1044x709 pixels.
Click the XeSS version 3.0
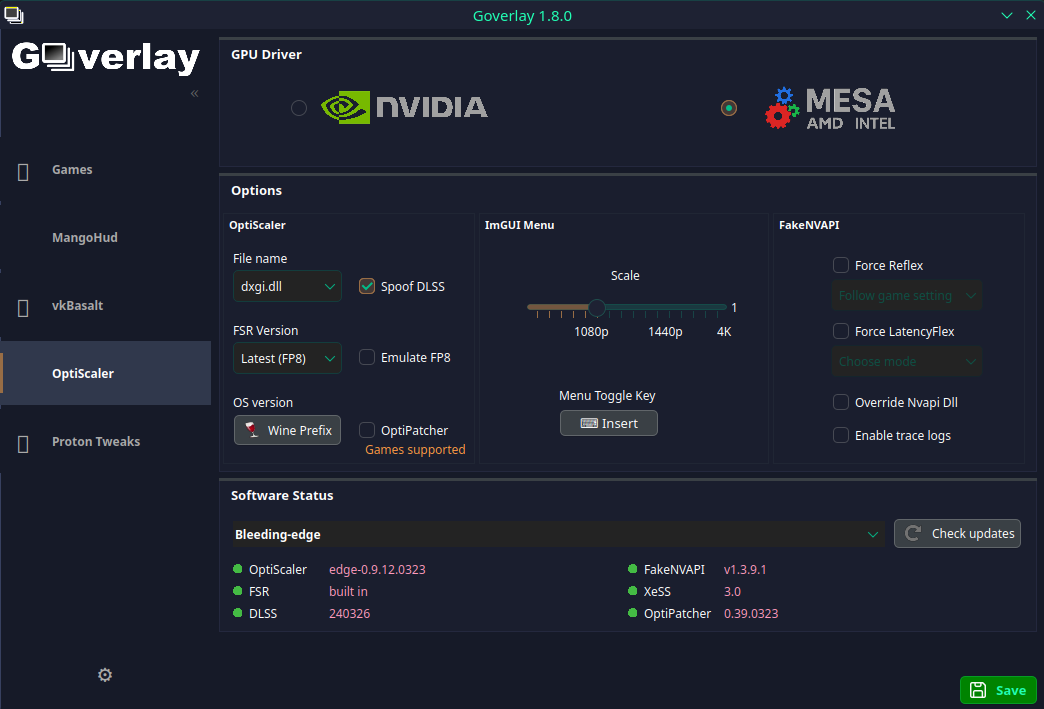pyautogui.click(x=732, y=592)
